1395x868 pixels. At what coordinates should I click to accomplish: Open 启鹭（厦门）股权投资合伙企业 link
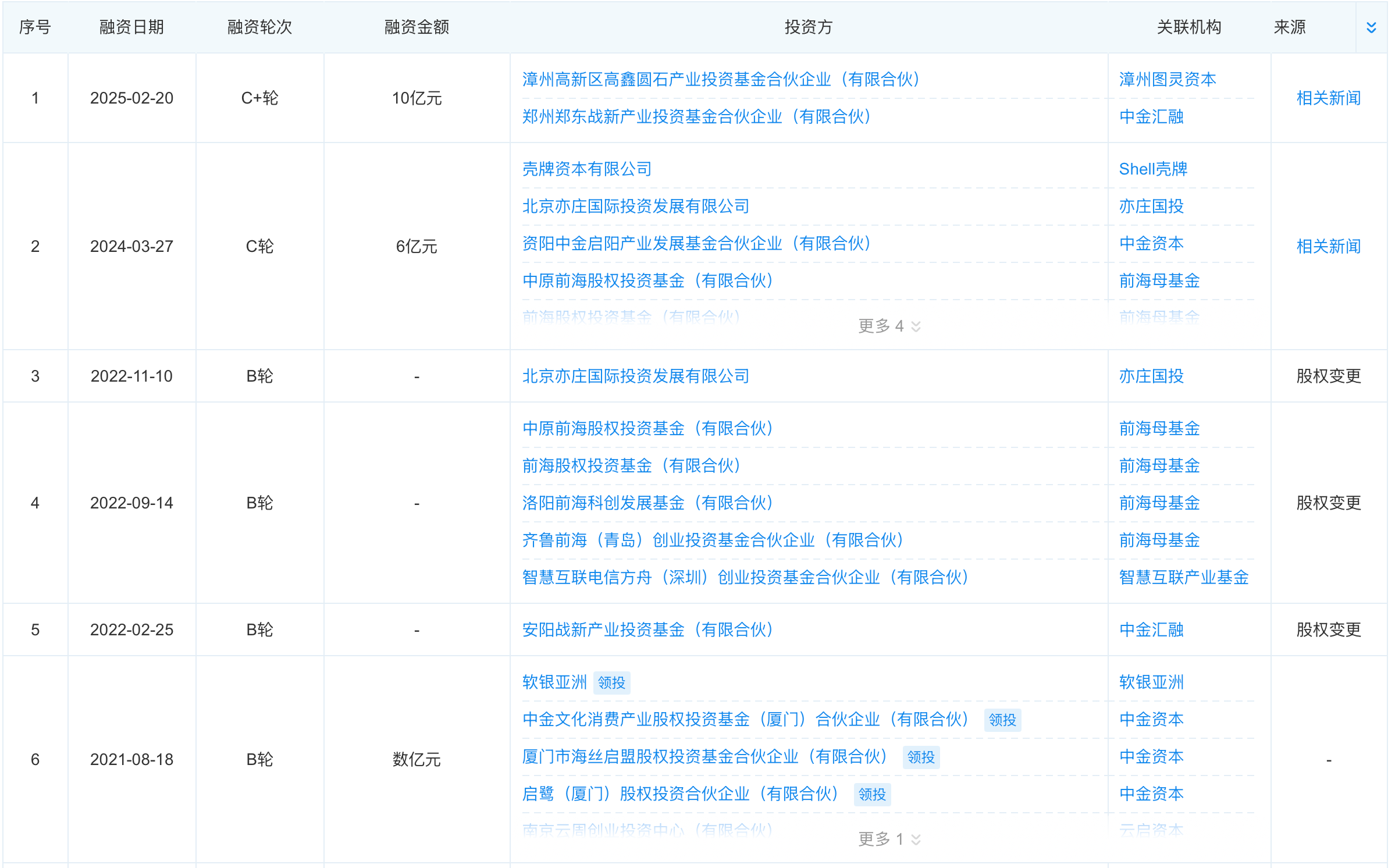point(679,794)
